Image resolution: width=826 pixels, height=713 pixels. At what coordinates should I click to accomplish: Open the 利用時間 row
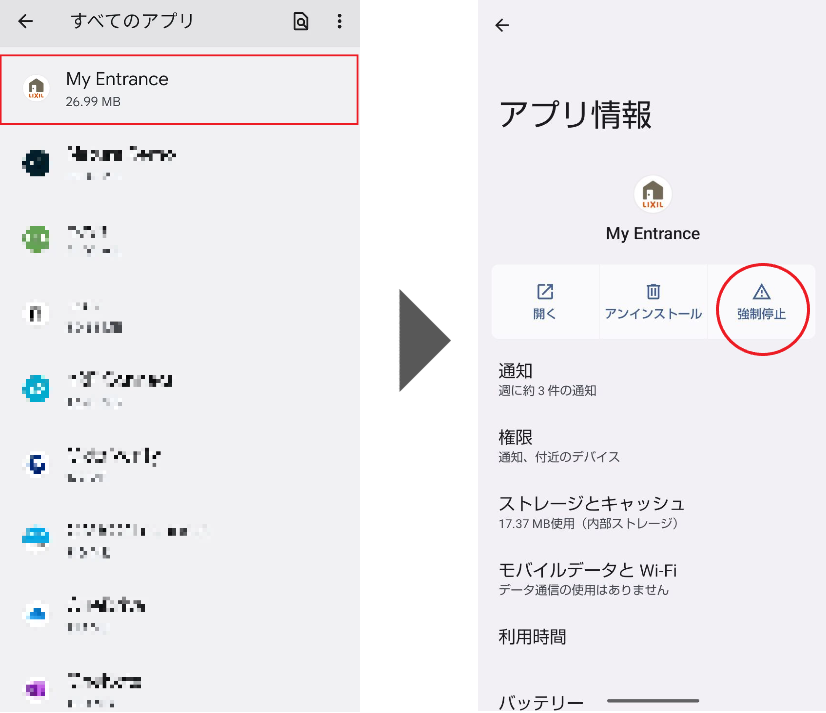point(652,637)
